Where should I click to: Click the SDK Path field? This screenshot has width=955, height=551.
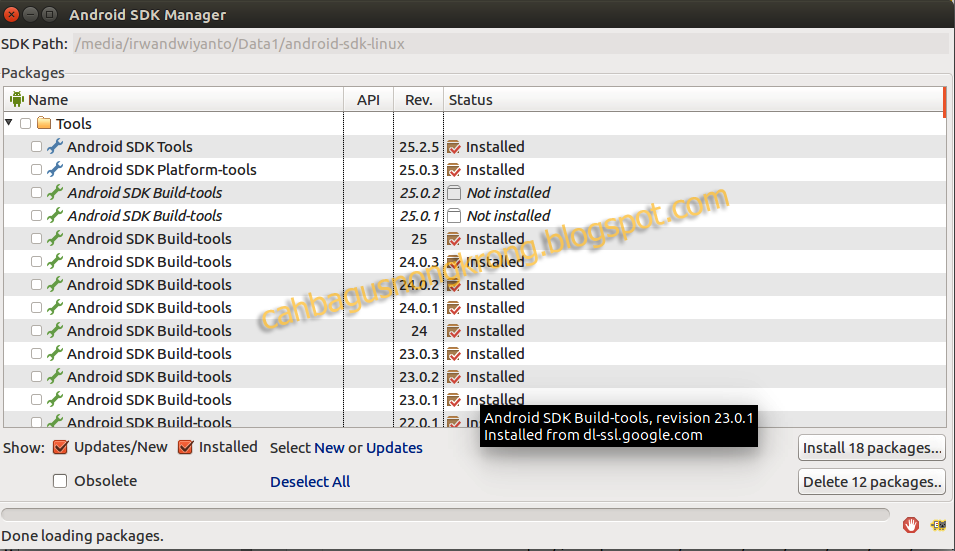(510, 44)
